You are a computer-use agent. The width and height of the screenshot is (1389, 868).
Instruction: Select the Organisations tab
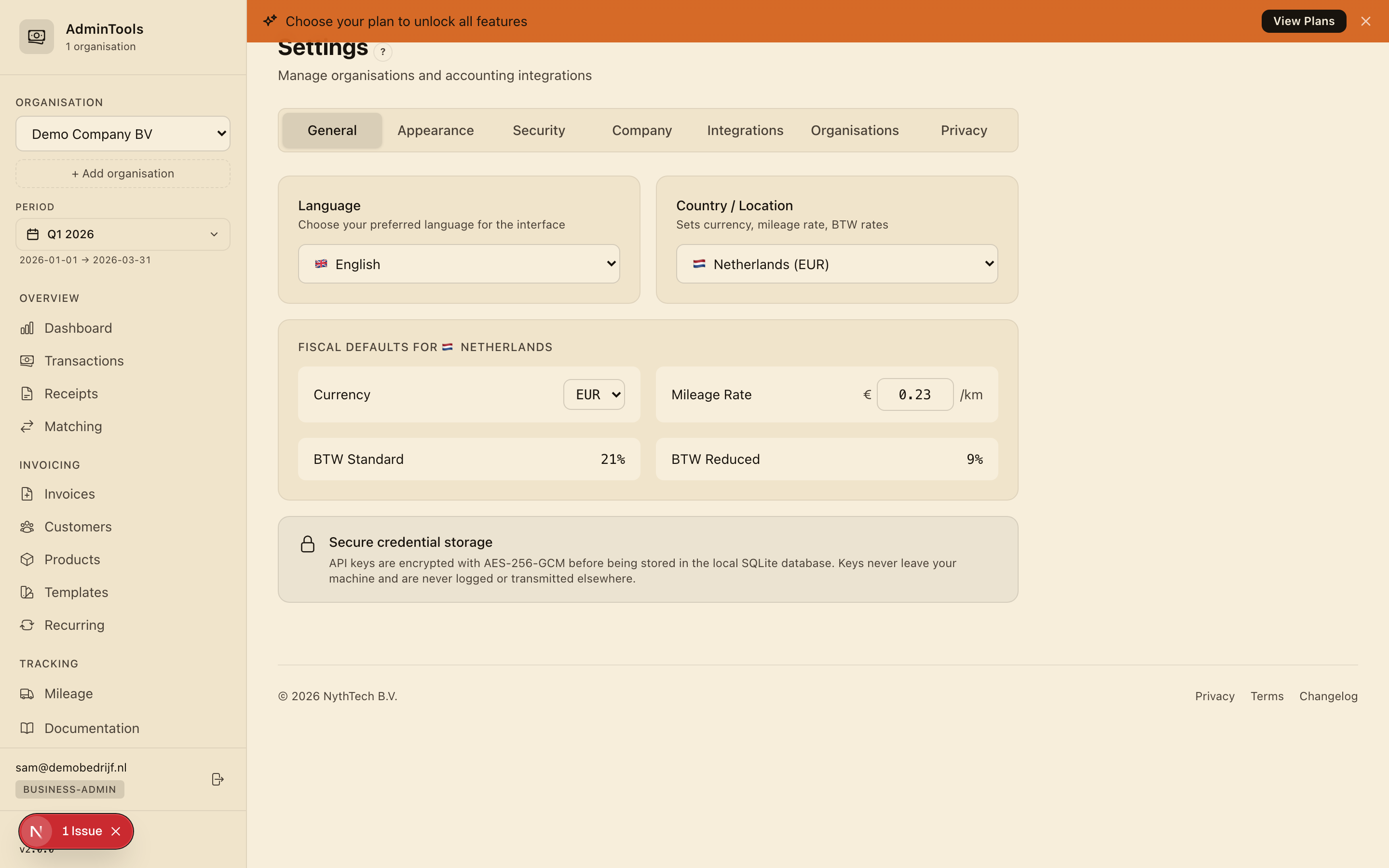coord(855,130)
